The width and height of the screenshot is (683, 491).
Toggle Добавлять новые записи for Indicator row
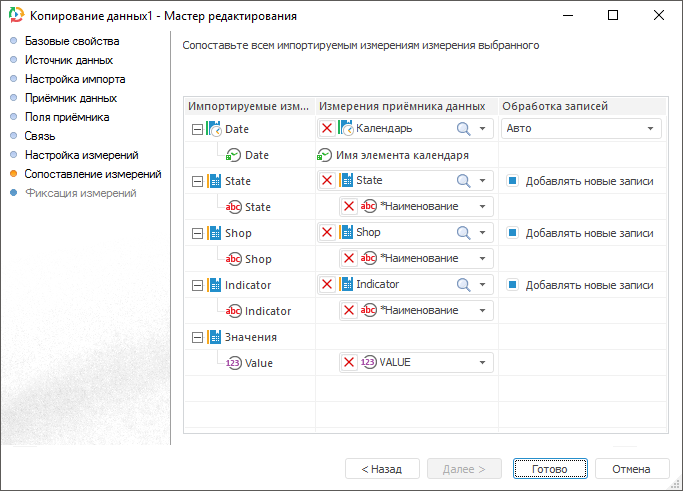pos(511,285)
